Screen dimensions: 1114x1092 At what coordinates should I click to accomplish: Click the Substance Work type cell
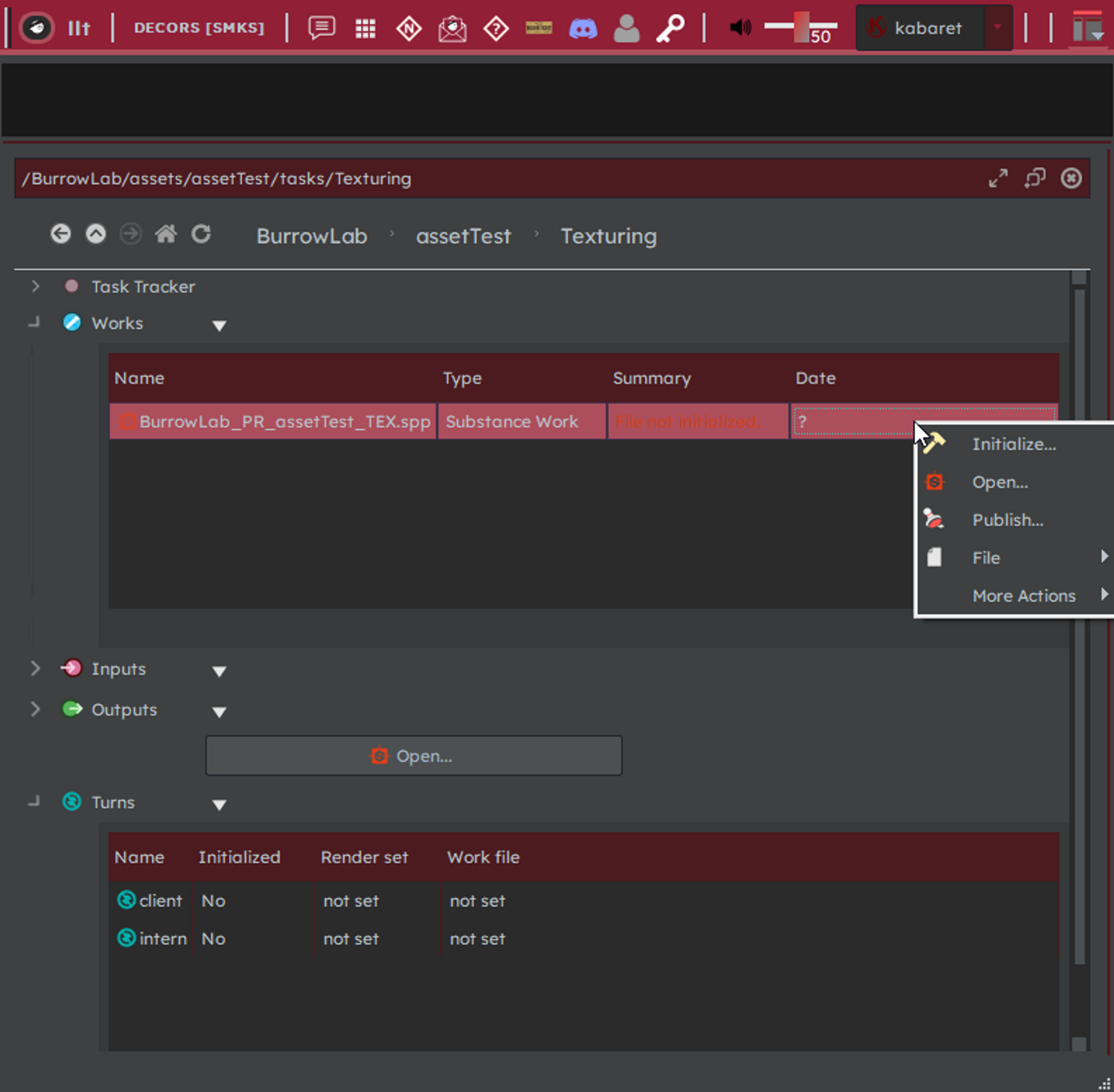[x=522, y=422]
